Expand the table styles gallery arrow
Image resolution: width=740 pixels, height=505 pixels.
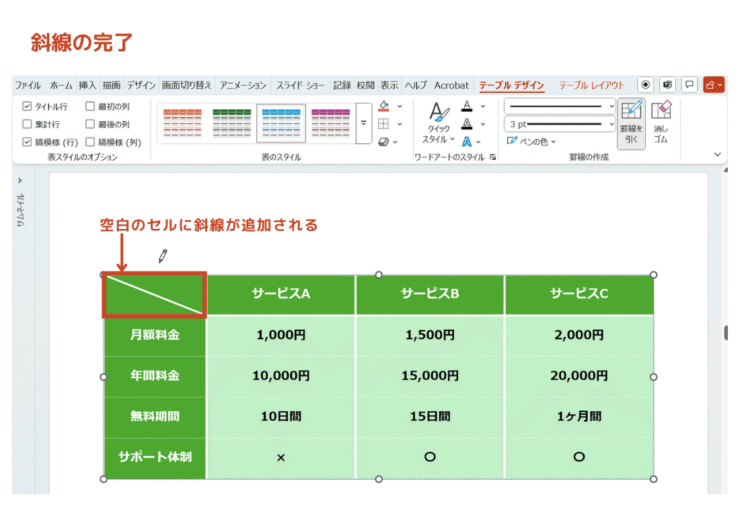[363, 123]
